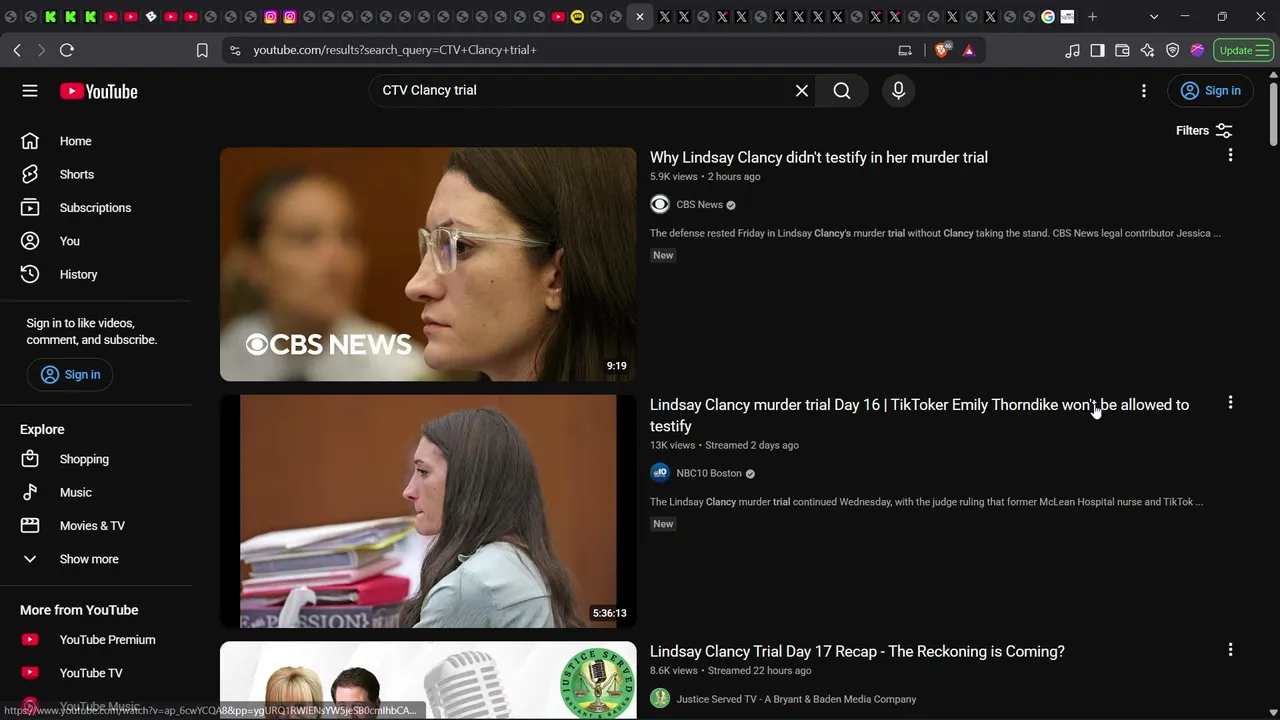Launch the Leo AI sparkle icon

(x=1147, y=50)
